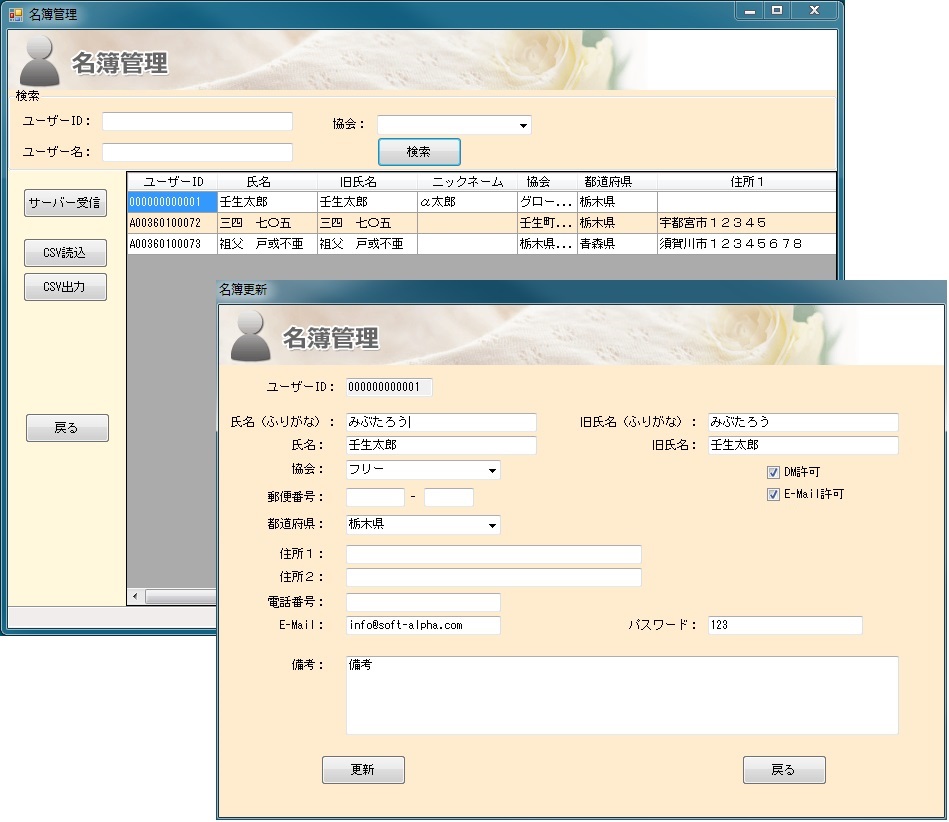949x822 pixels.
Task: Toggle the DM許可 checkbox
Action: 773,472
